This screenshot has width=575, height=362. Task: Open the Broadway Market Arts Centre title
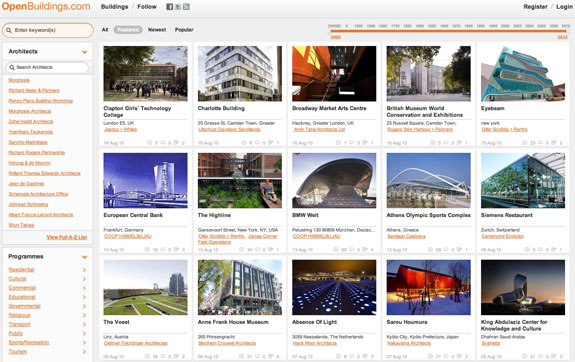coord(329,108)
